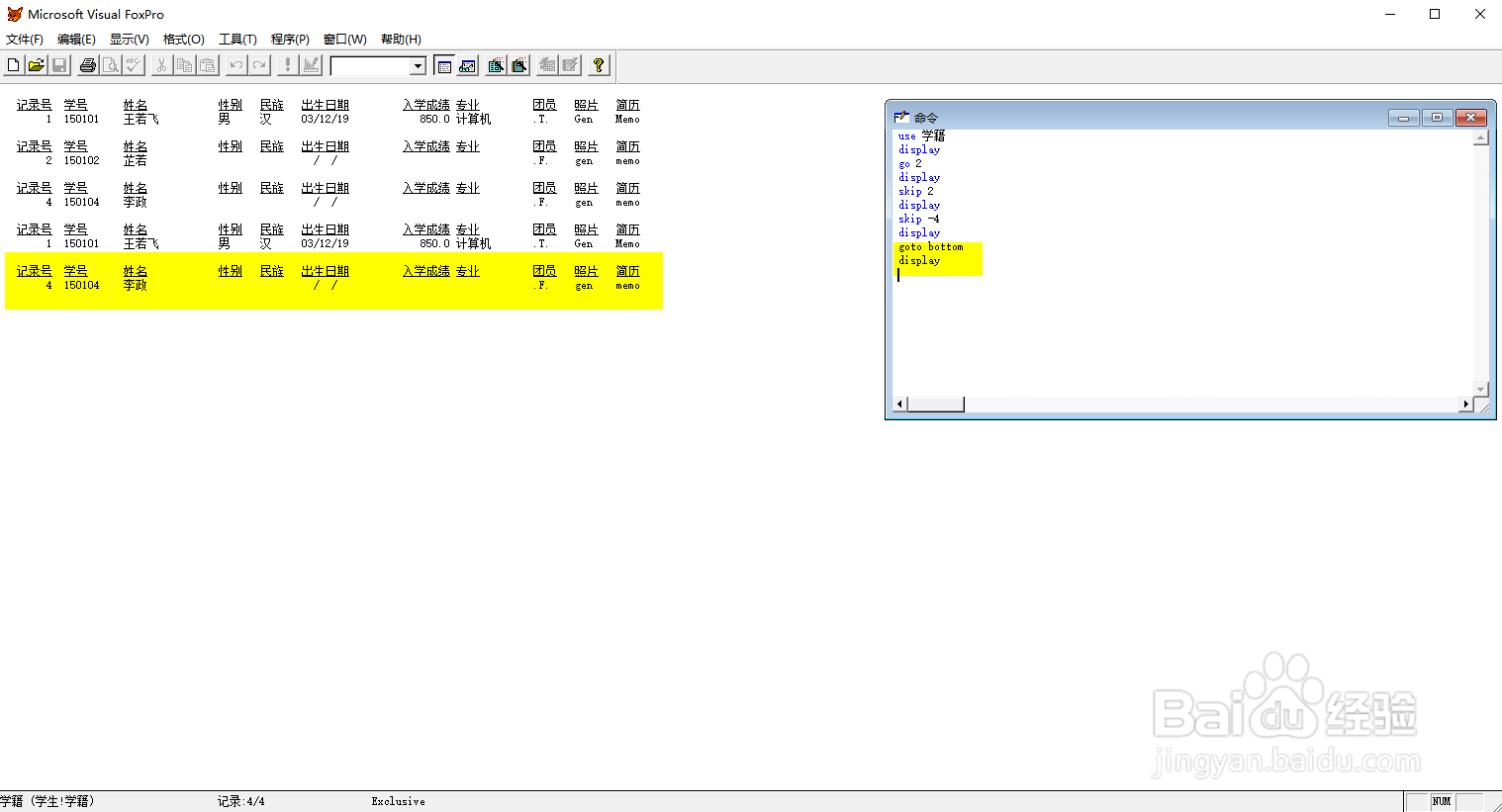Open Print Preview from the toolbar

click(x=111, y=65)
